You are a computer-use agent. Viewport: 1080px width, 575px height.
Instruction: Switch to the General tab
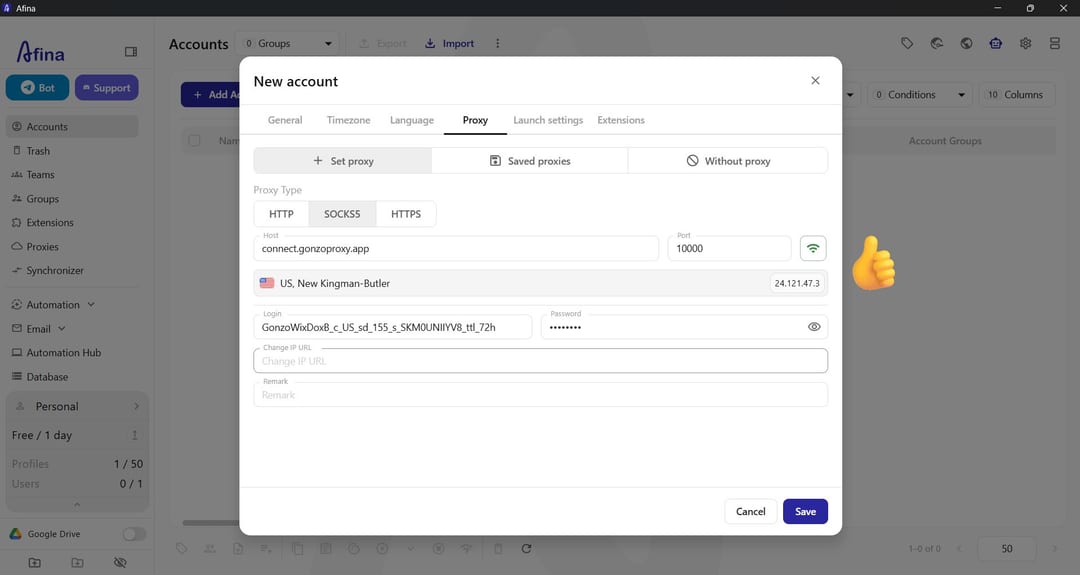coord(285,120)
